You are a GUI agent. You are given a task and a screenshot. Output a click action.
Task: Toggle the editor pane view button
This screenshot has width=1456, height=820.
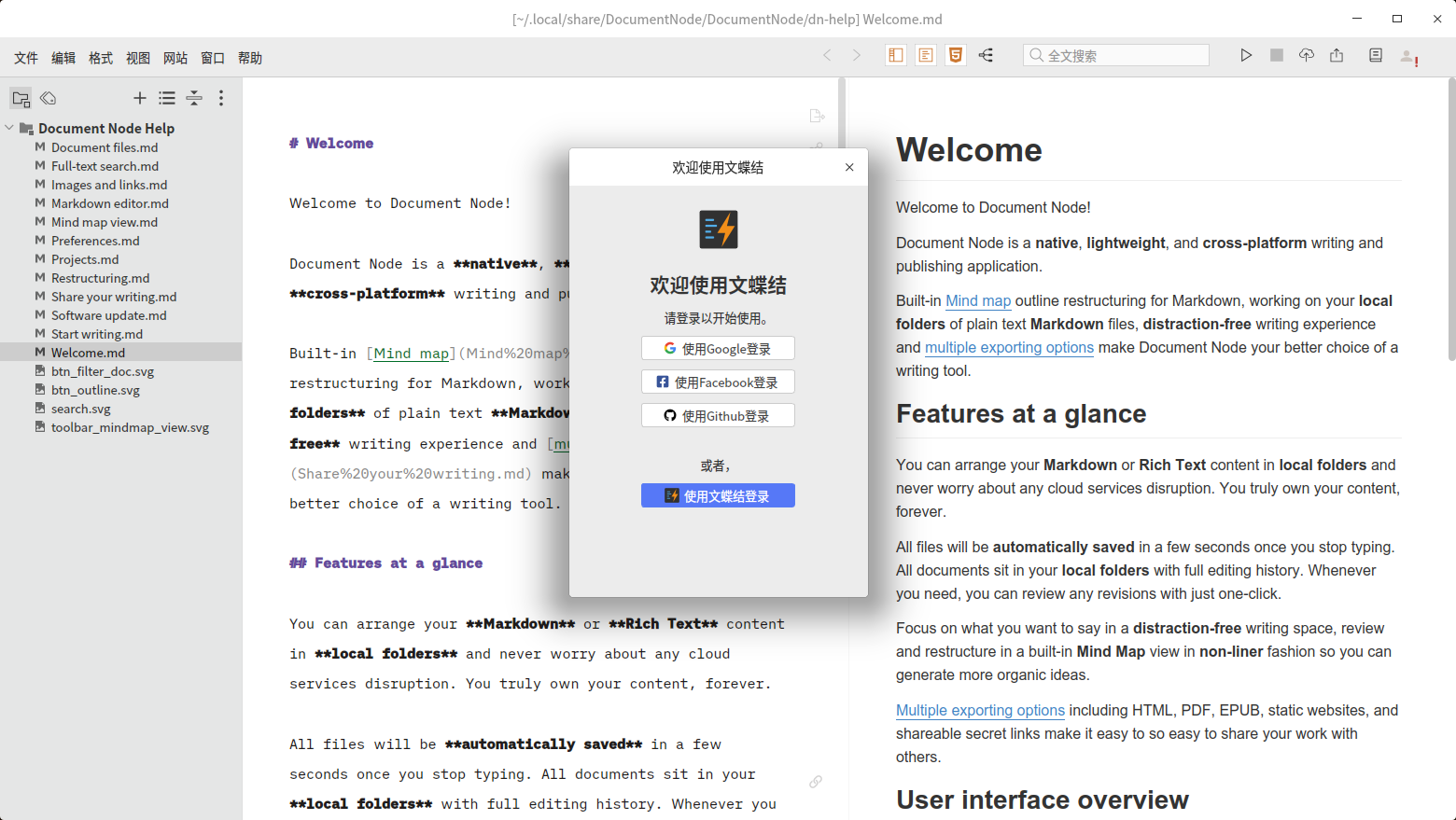pyautogui.click(x=926, y=56)
